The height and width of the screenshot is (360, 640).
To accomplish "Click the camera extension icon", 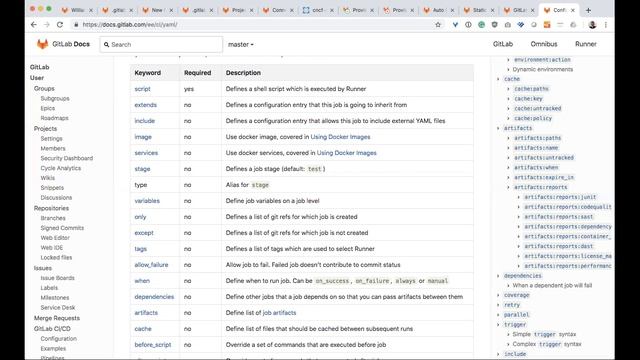I will pyautogui.click(x=507, y=24).
